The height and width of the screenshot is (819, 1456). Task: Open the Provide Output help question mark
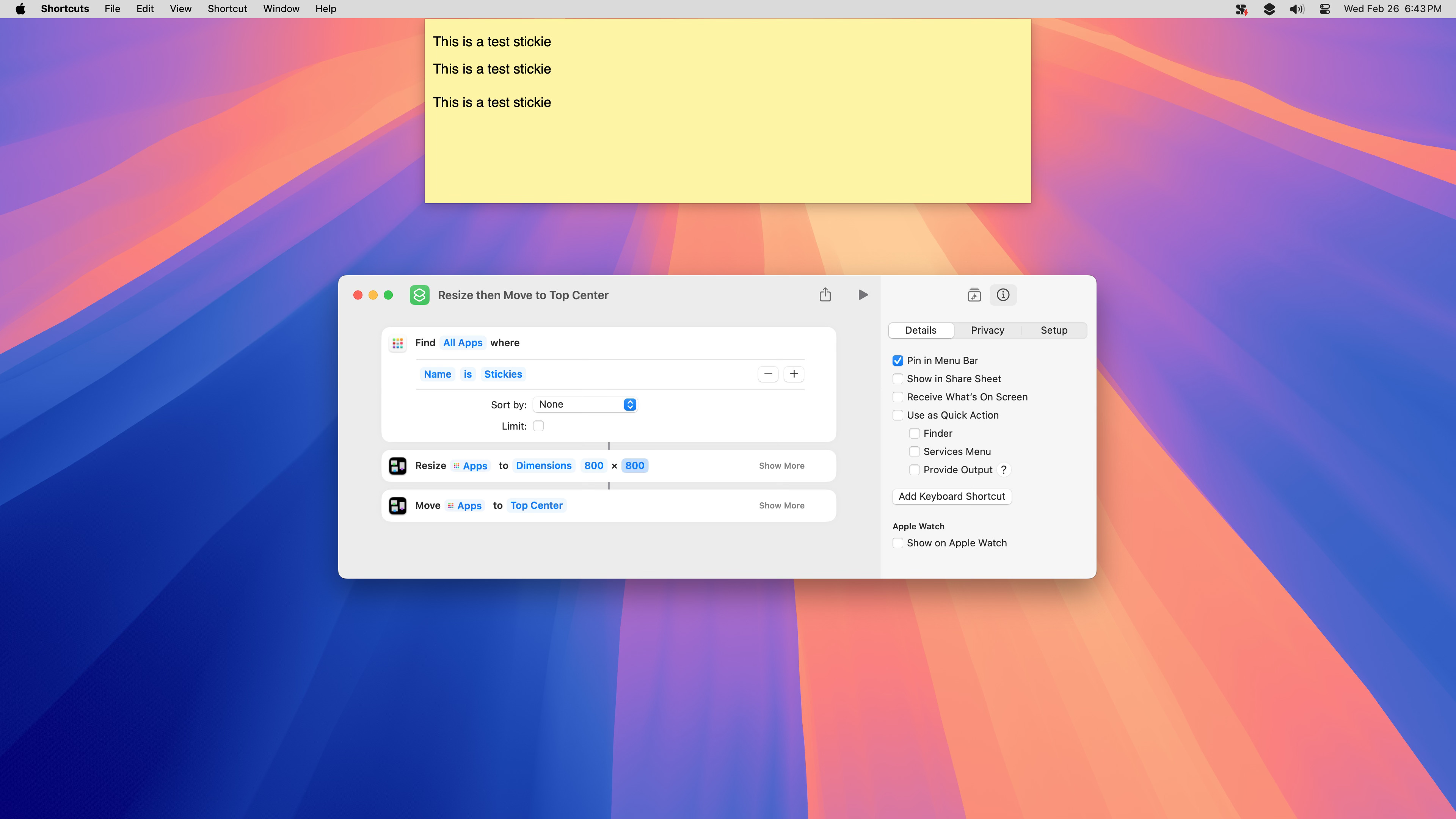pyautogui.click(x=1003, y=470)
